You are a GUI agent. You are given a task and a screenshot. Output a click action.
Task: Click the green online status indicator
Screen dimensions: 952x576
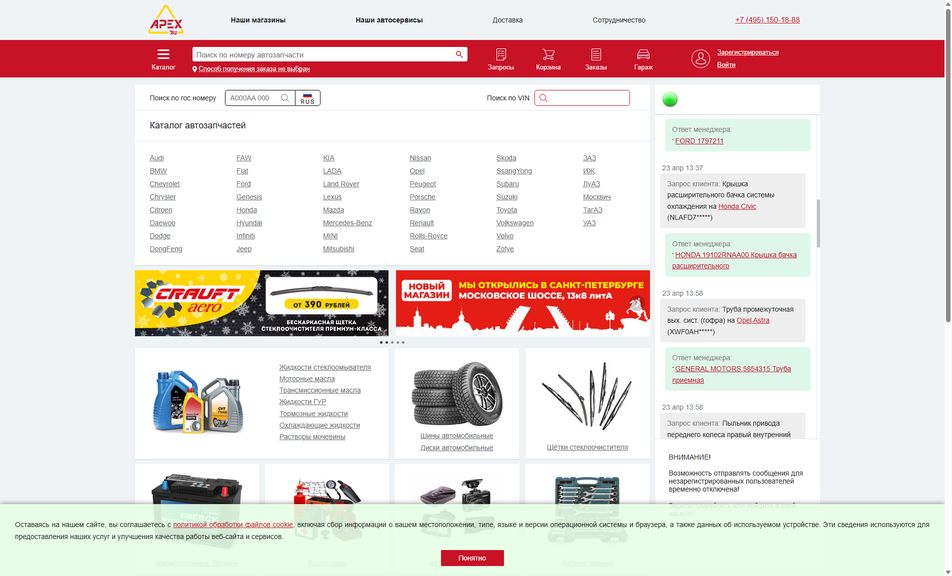[x=670, y=100]
